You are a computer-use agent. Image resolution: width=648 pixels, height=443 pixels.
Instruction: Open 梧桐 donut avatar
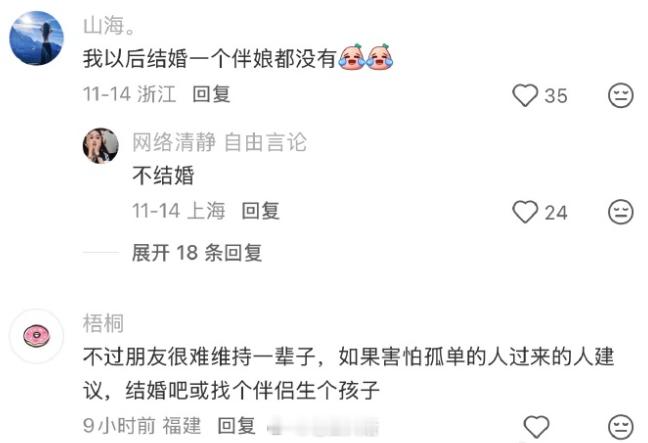(36, 336)
